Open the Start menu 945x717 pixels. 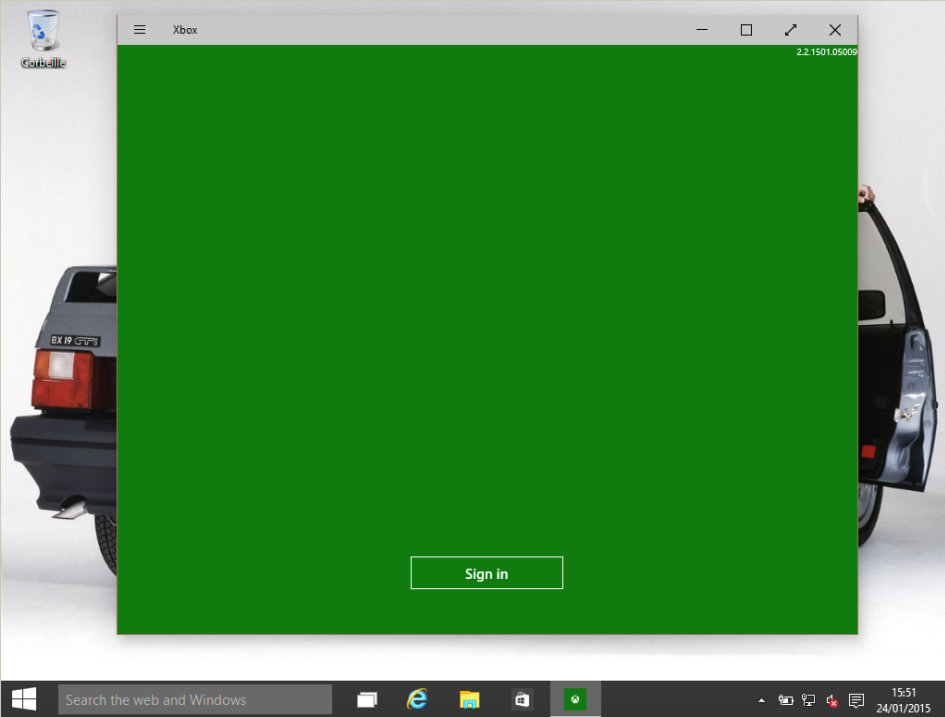(22, 699)
